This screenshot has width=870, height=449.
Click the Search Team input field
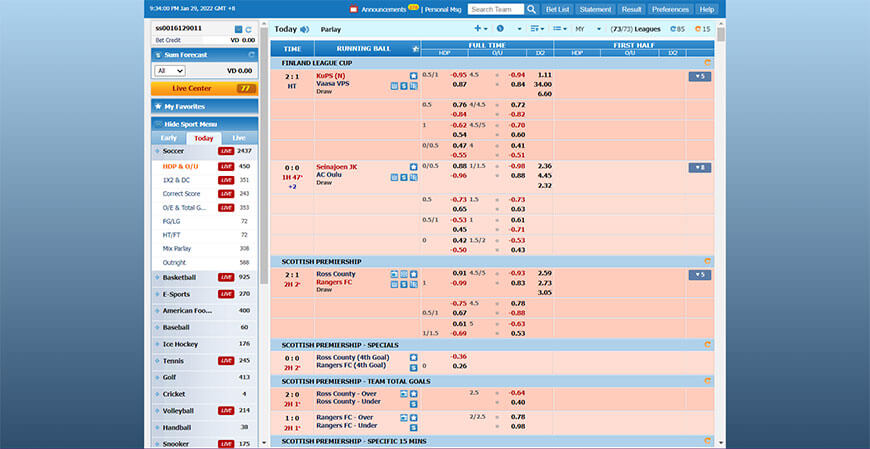495,9
